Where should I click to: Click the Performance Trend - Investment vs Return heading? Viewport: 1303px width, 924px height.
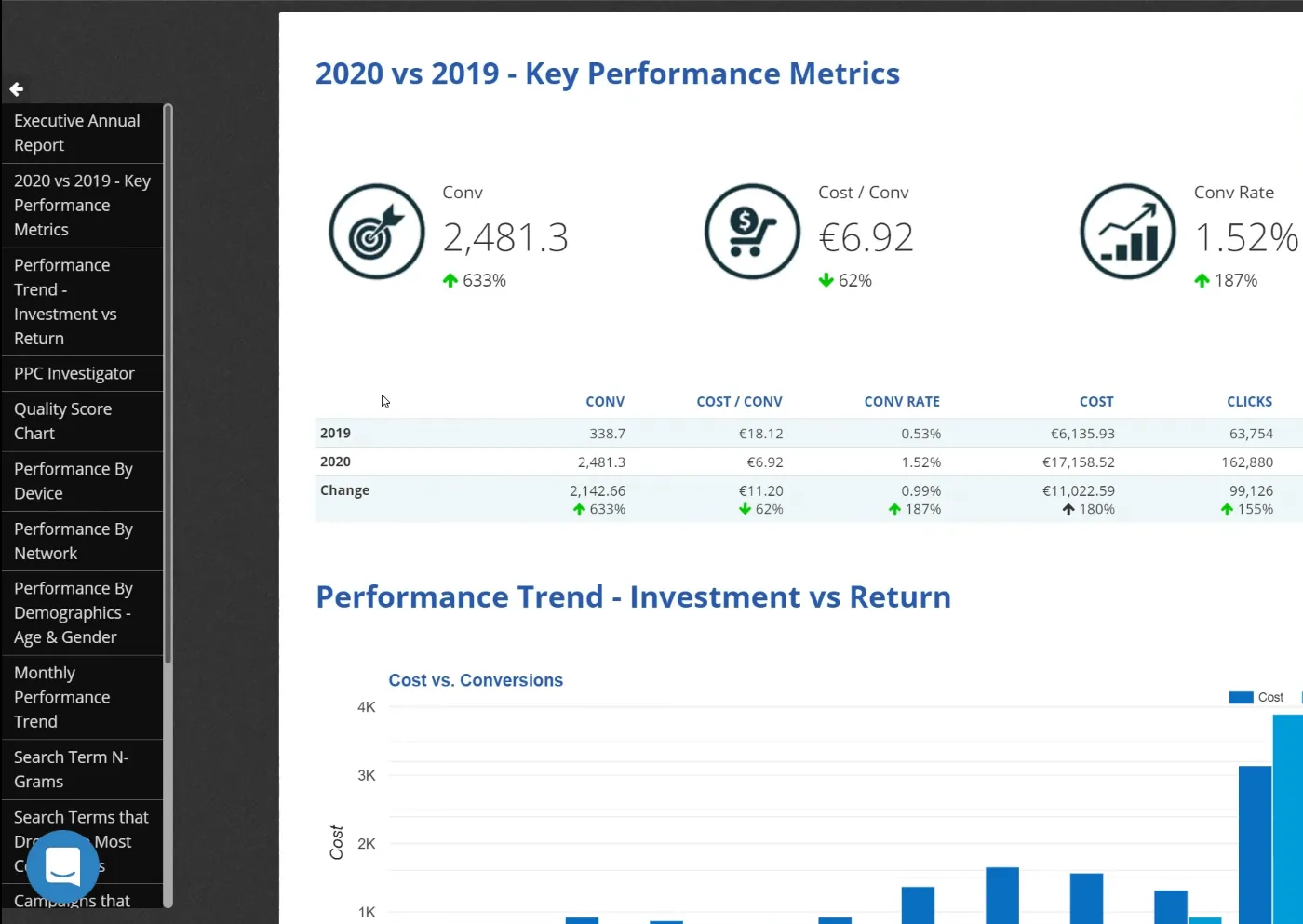[x=634, y=596]
